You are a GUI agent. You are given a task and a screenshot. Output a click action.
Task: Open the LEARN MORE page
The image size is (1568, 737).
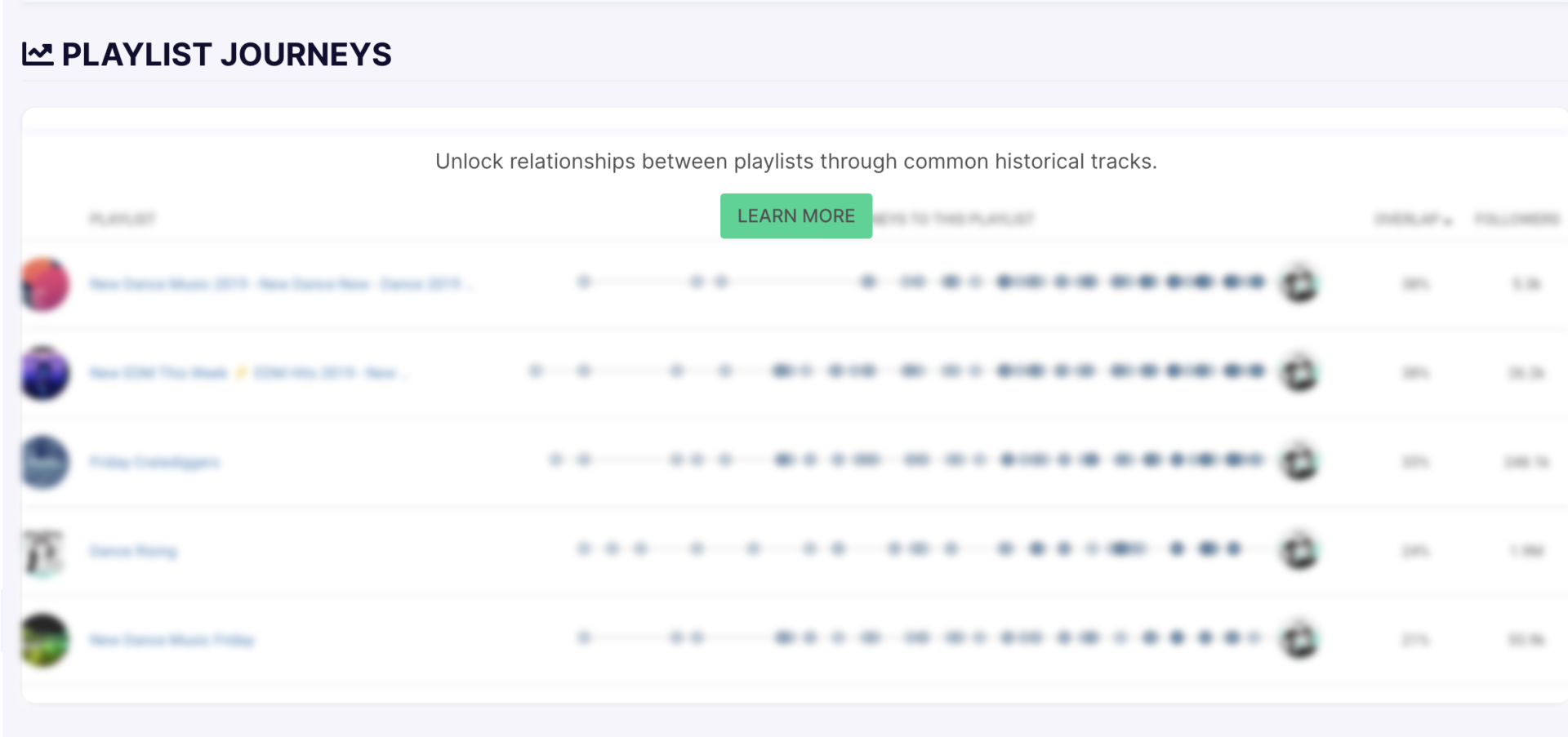pyautogui.click(x=795, y=215)
